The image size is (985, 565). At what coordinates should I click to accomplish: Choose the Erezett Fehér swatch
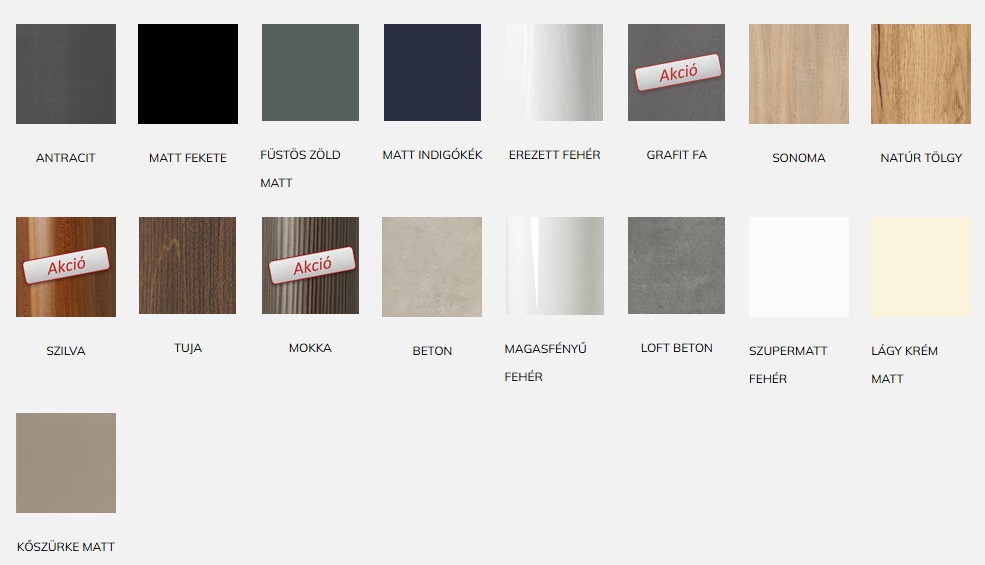pyautogui.click(x=555, y=72)
